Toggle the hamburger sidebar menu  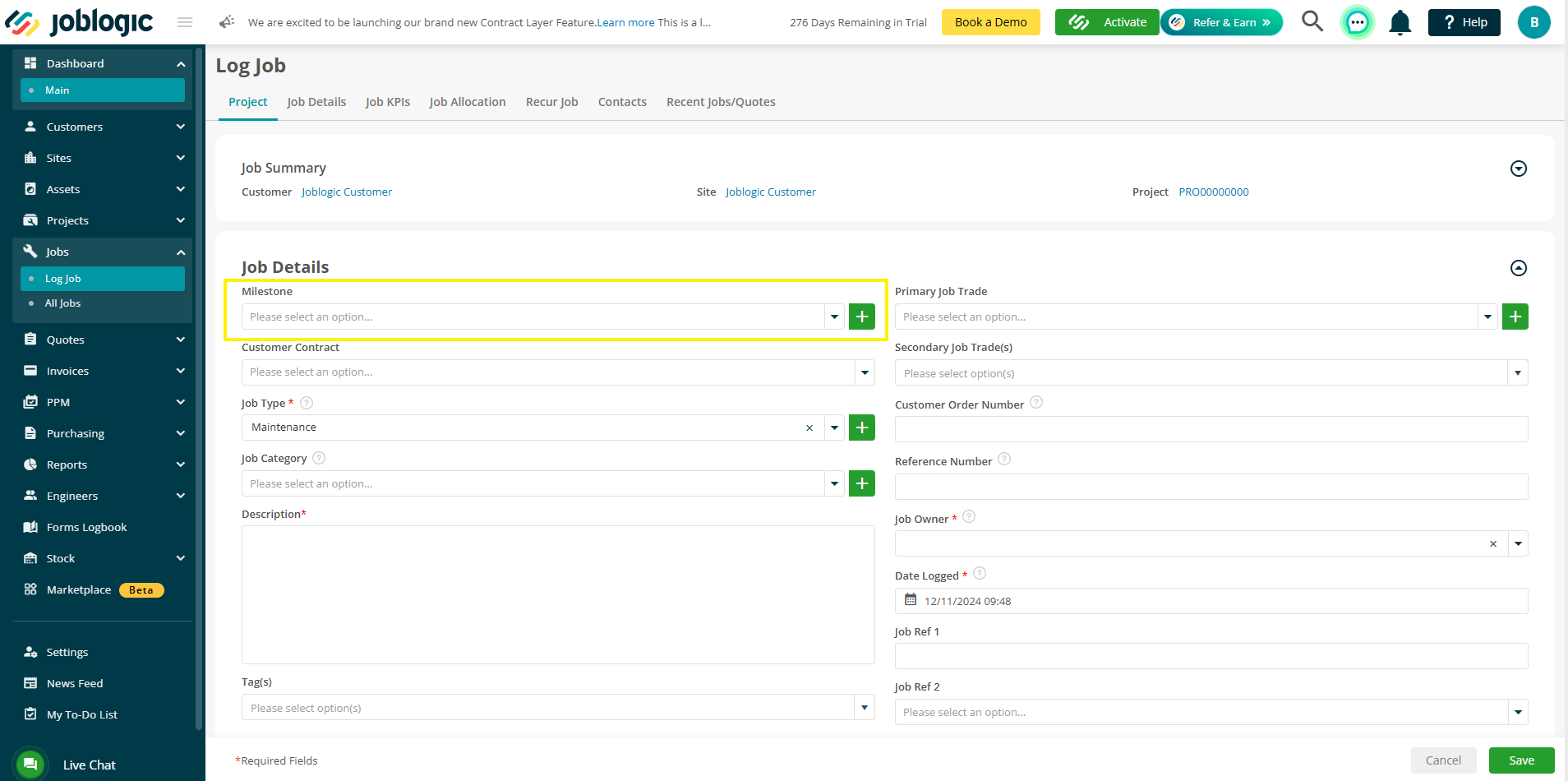coord(185,22)
